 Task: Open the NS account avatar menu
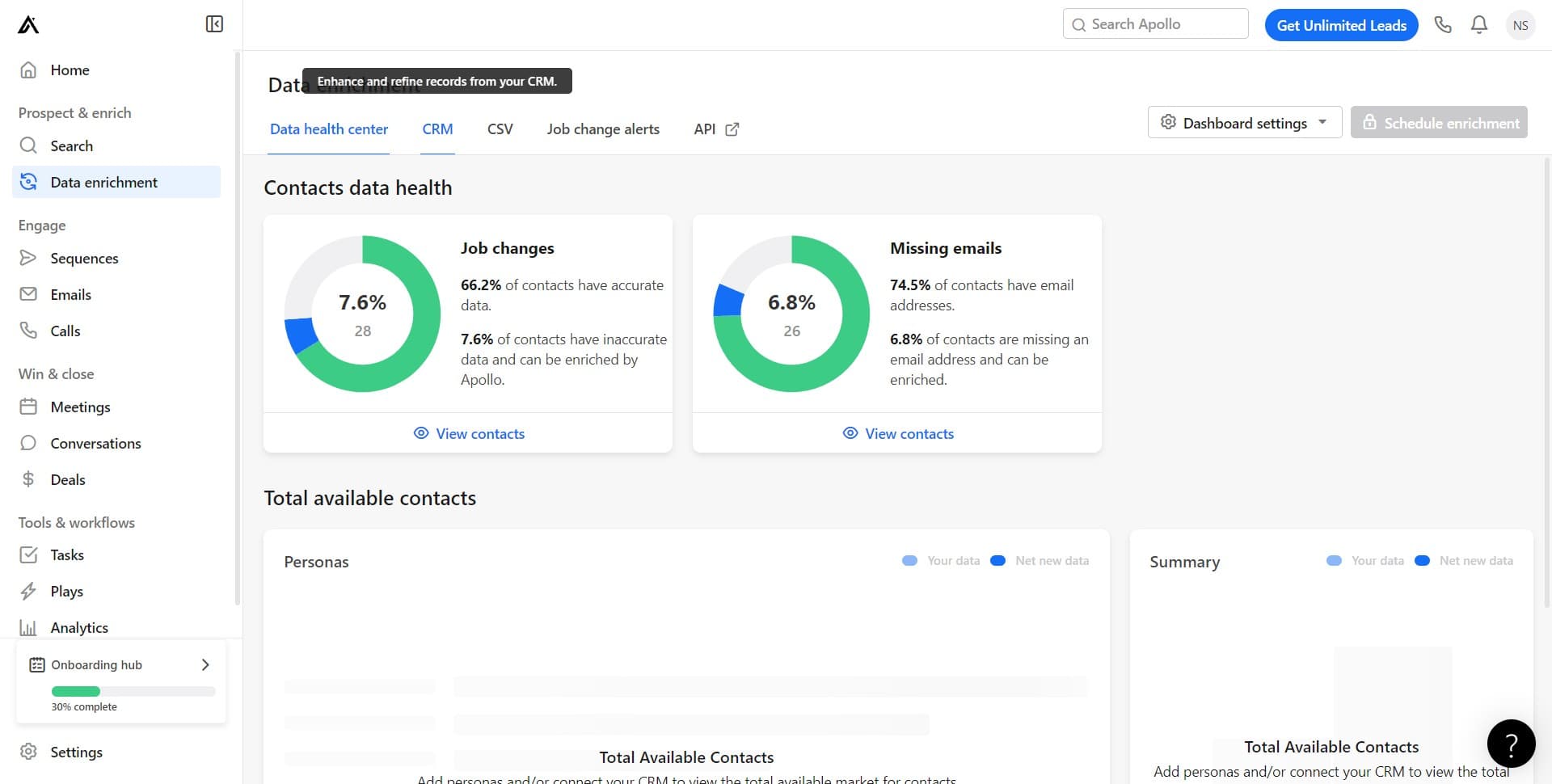point(1520,25)
